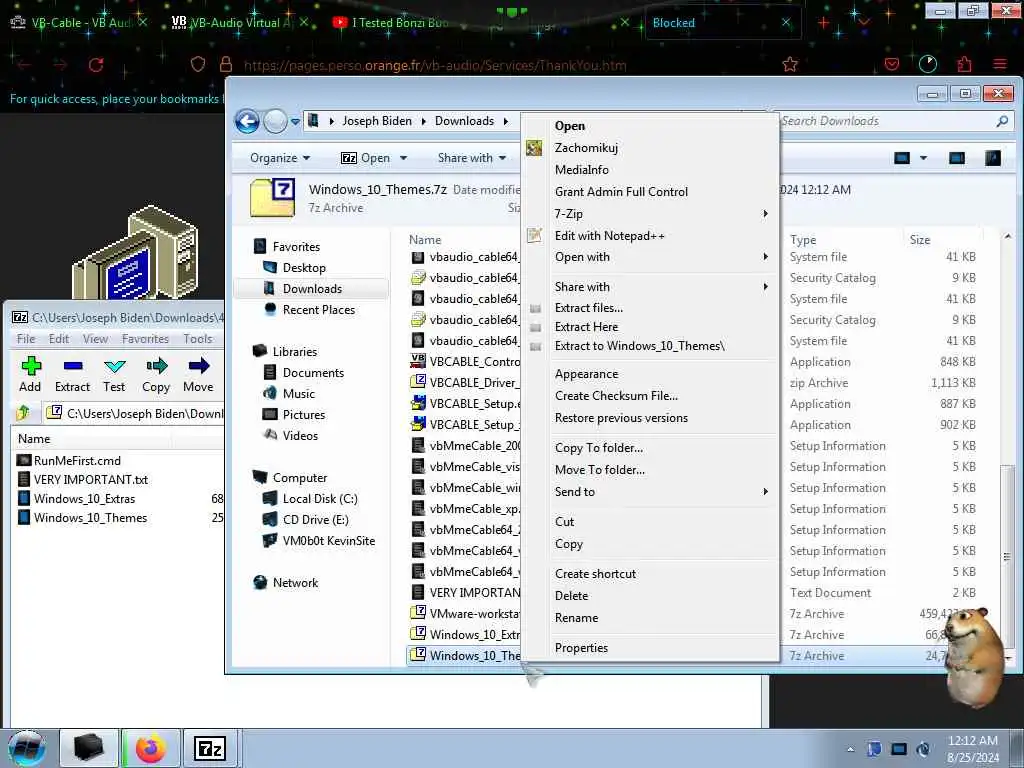
Task: Expand the change view options arrow
Action: click(923, 158)
